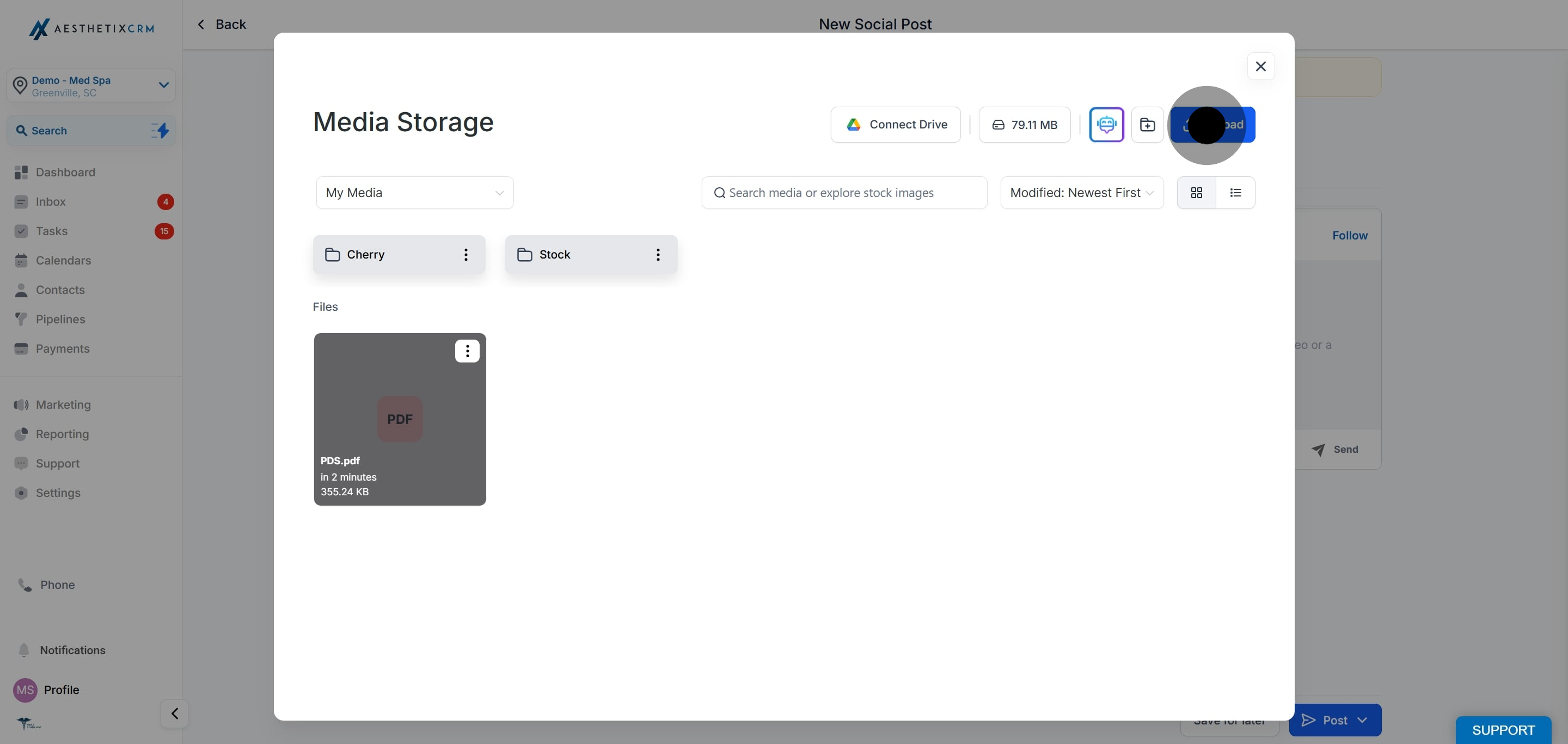
Task: Select the PDS.pdf file thumbnail
Action: (x=399, y=419)
